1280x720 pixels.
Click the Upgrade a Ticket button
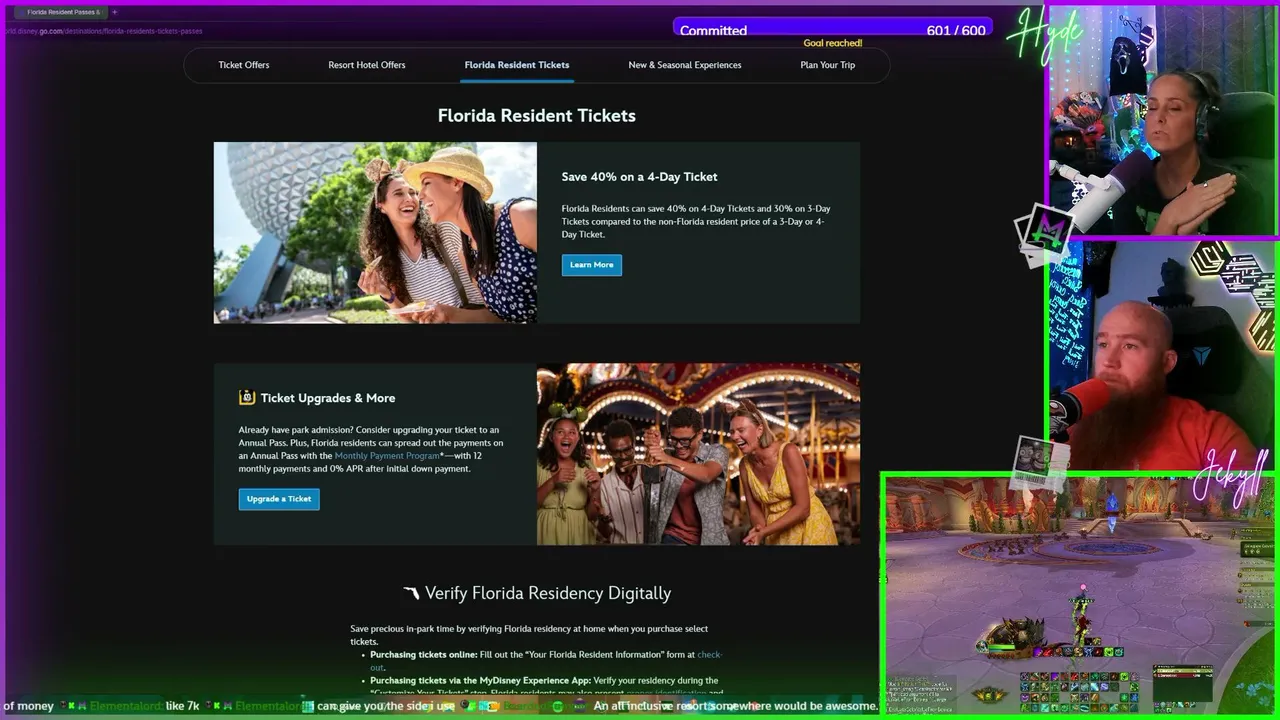(279, 499)
